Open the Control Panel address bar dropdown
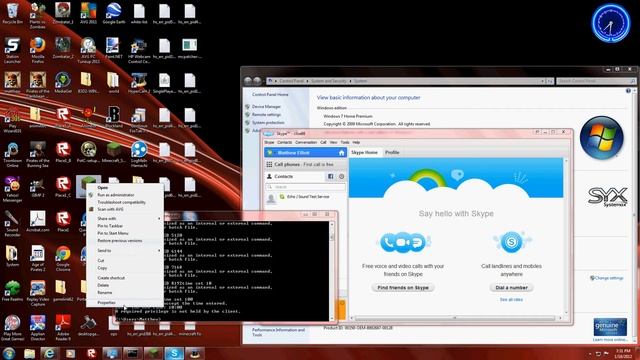The image size is (640, 360). coord(542,81)
